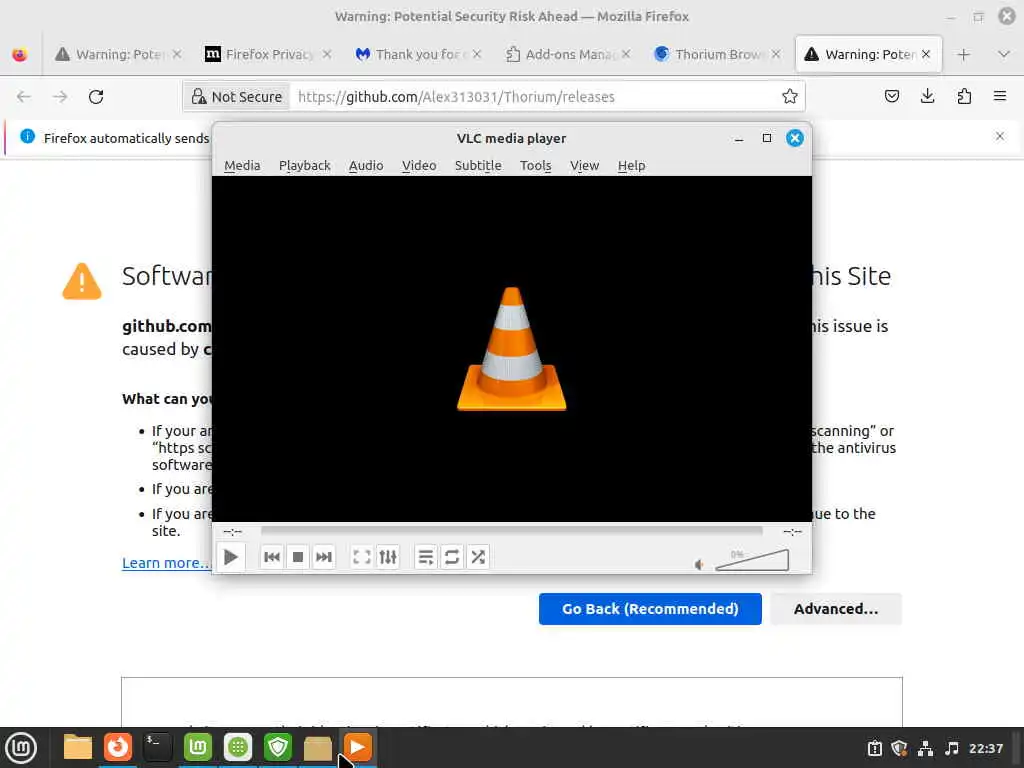This screenshot has width=1024, height=768.
Task: Open the VLC Tools menu
Action: pos(536,165)
